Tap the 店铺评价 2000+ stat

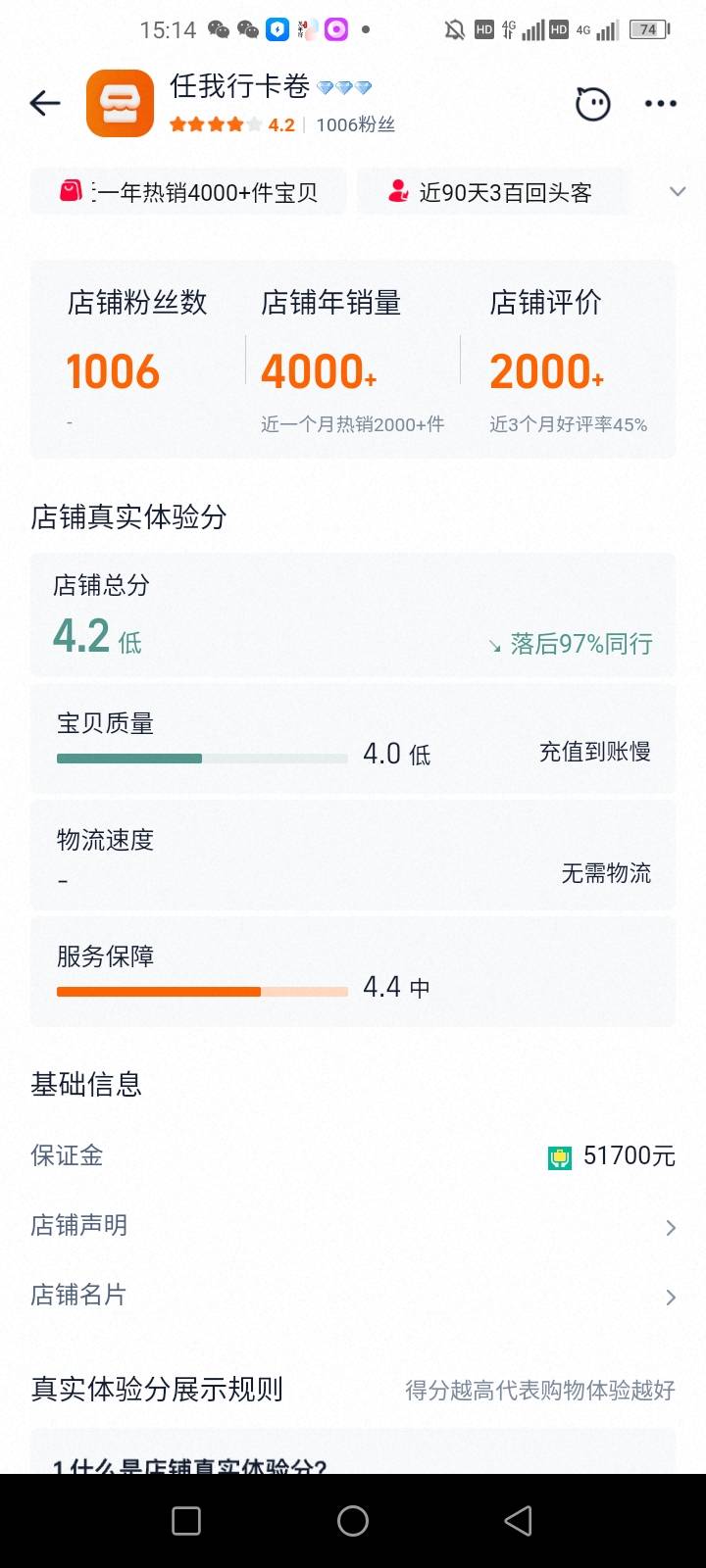[546, 371]
